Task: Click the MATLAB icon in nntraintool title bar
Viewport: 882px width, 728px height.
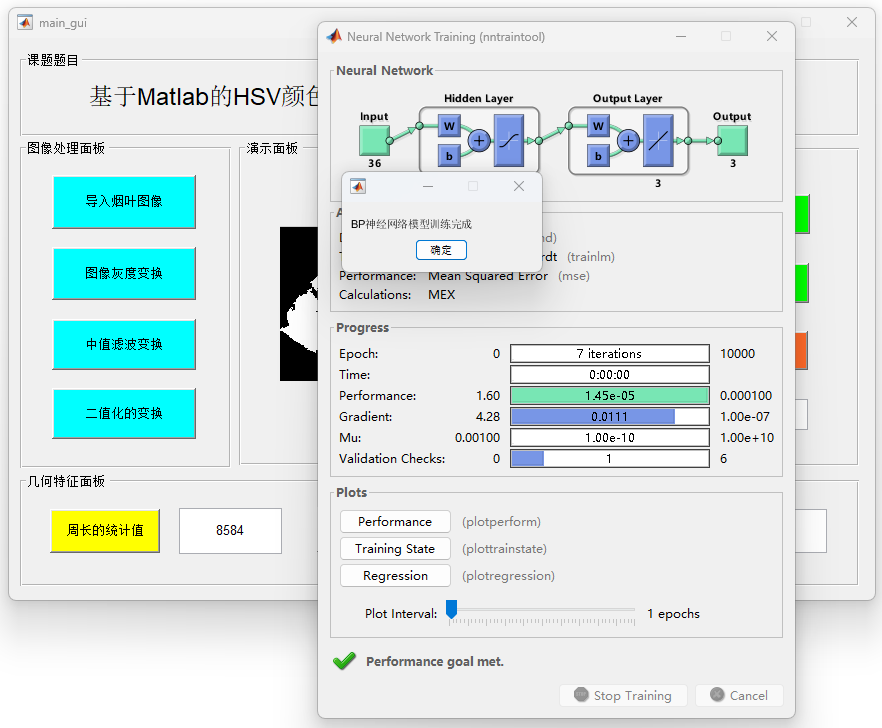Action: pos(333,37)
